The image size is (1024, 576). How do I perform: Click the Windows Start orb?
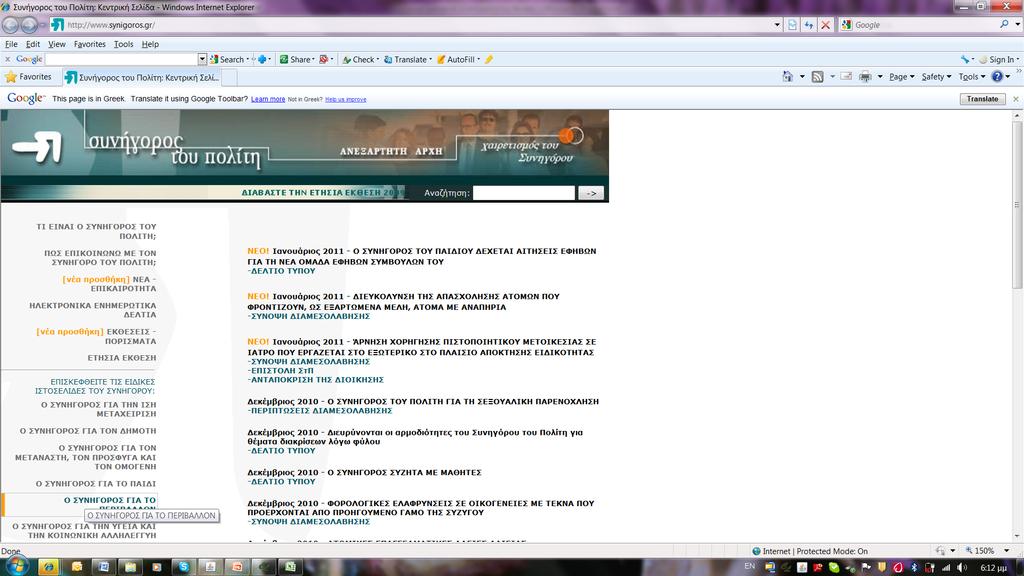tap(16, 566)
